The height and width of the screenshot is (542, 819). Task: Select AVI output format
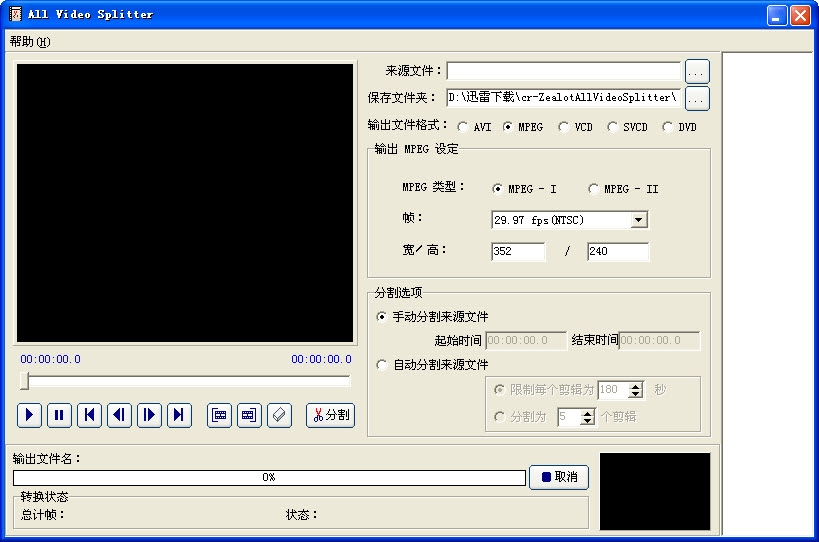pos(462,127)
